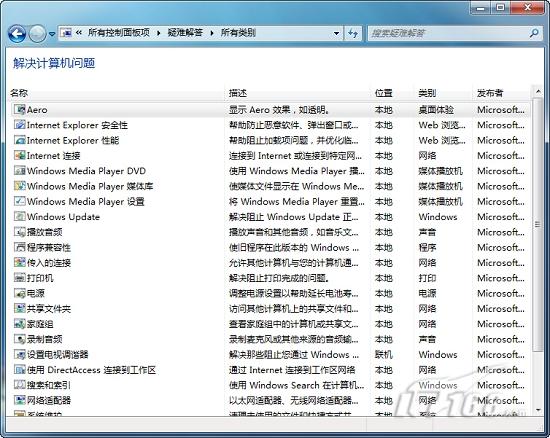Go back with the blue Back arrow
The height and width of the screenshot is (438, 550).
pyautogui.click(x=17, y=34)
